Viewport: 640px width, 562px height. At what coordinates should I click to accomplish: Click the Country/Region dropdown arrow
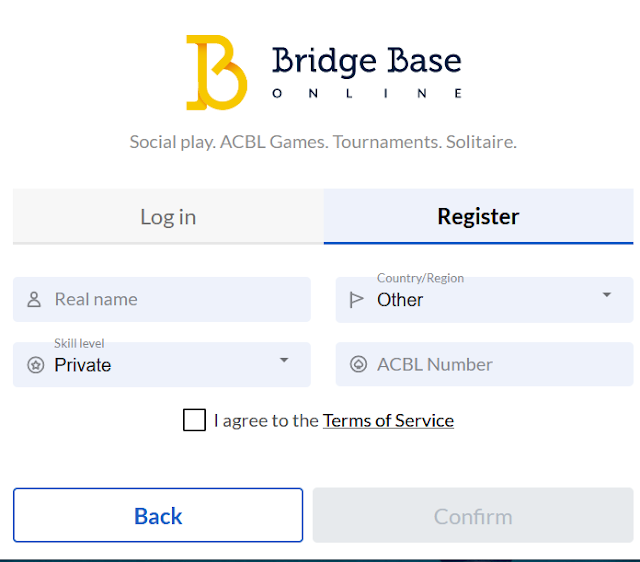pyautogui.click(x=607, y=295)
